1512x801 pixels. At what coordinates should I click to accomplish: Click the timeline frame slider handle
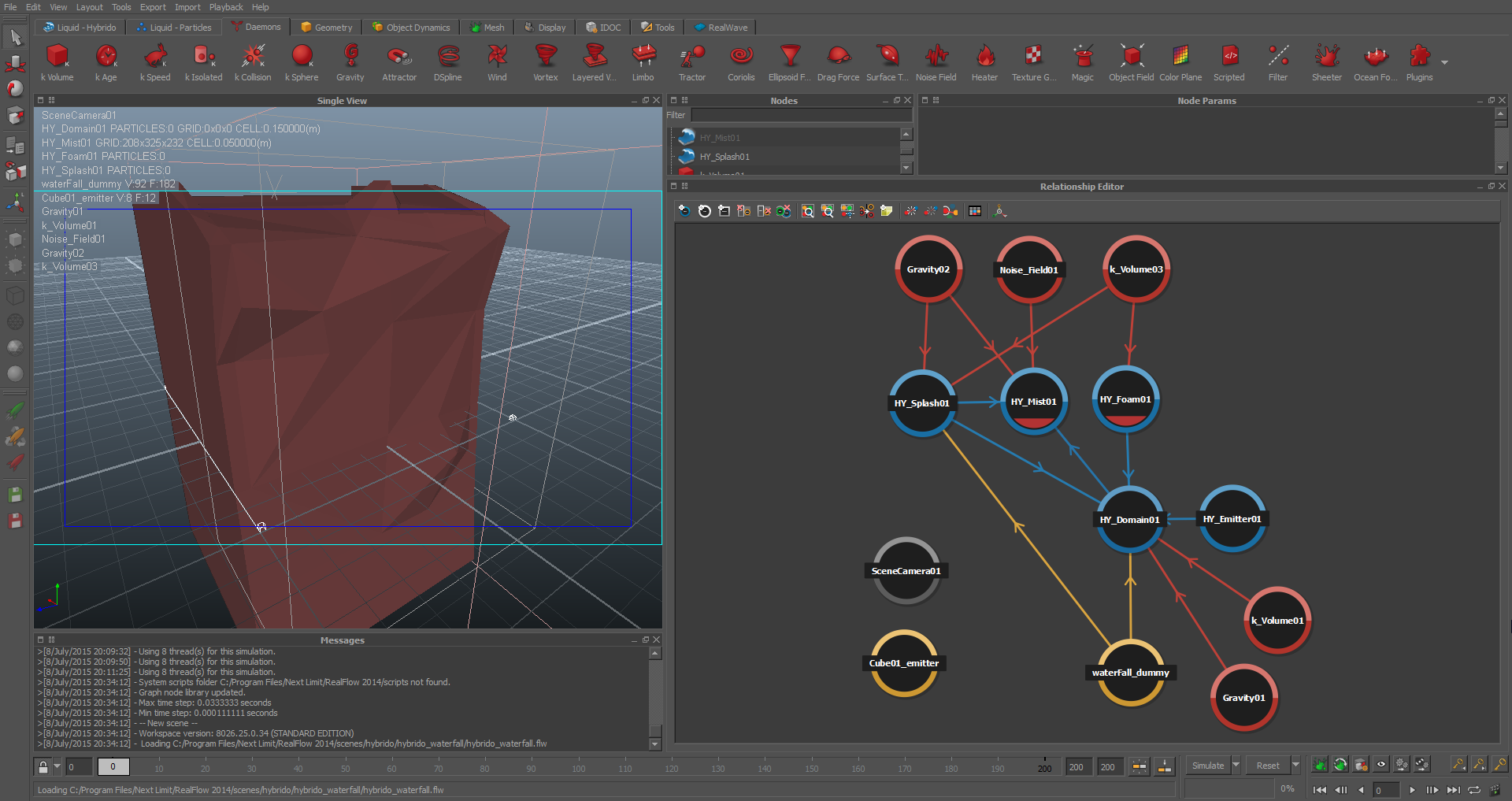coord(113,766)
